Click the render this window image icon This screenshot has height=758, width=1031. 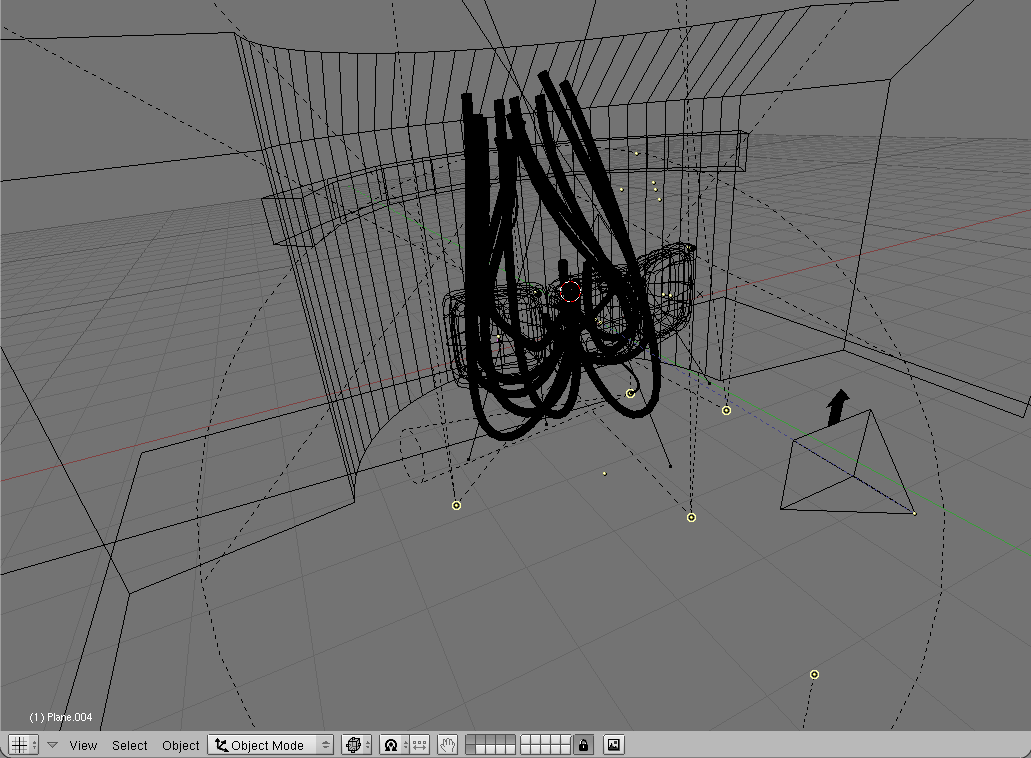[x=613, y=745]
